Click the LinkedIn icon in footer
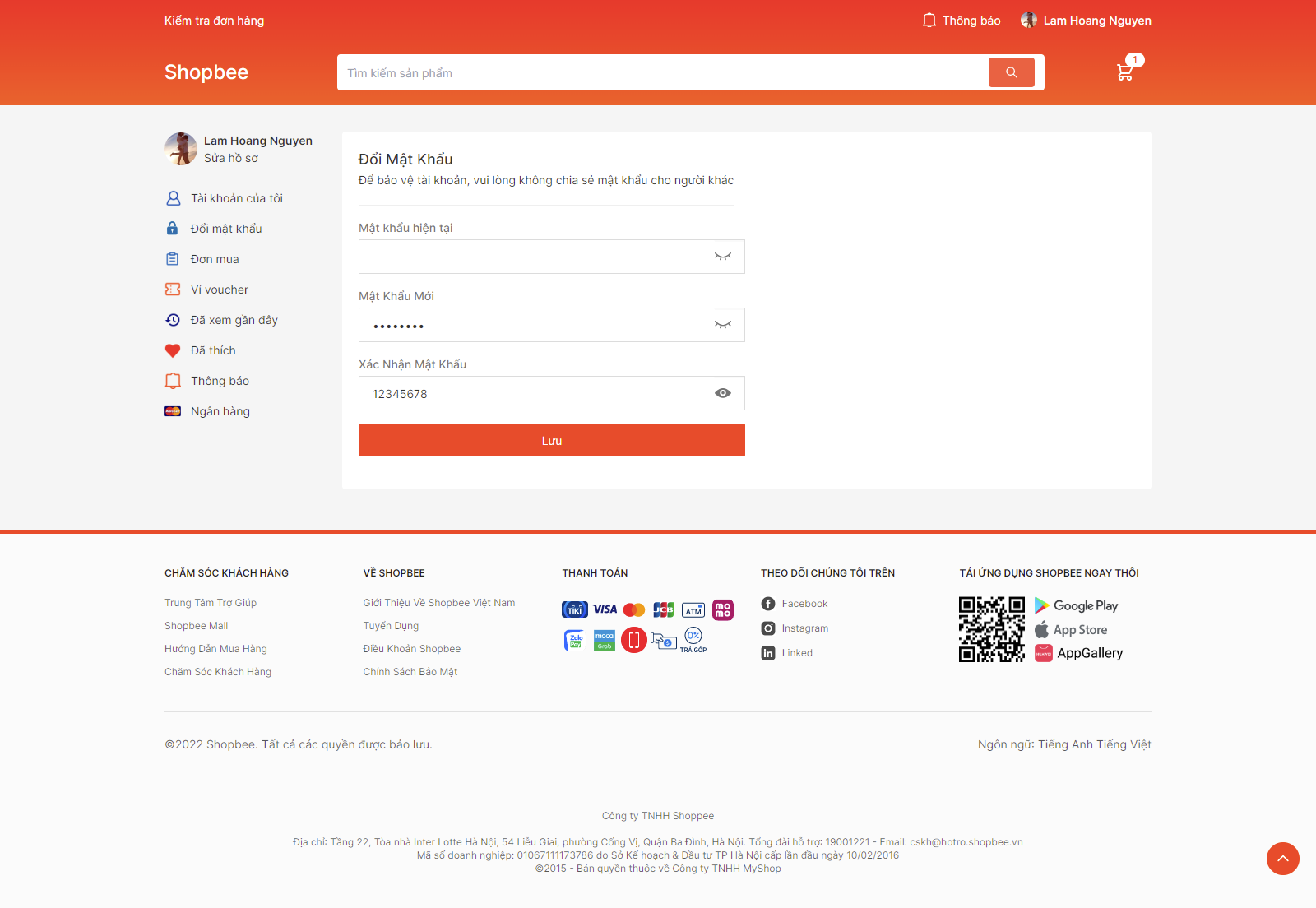1316x908 pixels. (x=768, y=653)
